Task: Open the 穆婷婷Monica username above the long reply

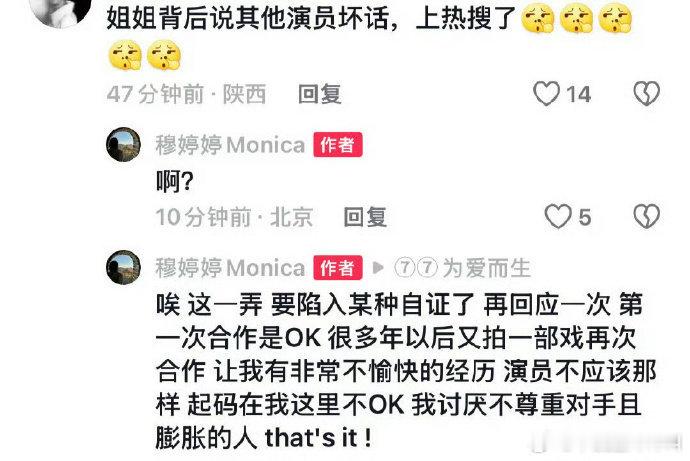Action: (230, 268)
